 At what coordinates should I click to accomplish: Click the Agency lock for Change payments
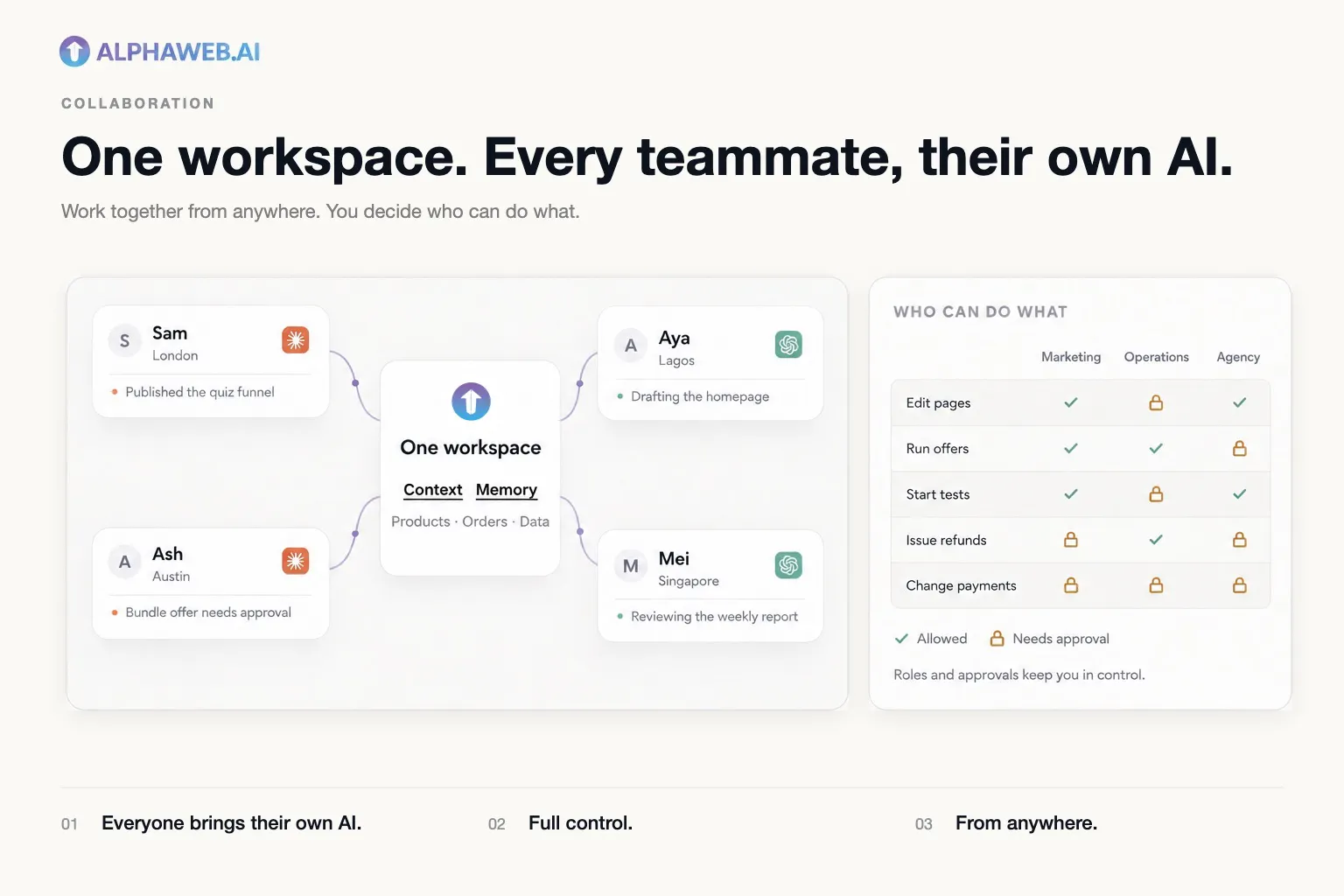click(x=1240, y=585)
